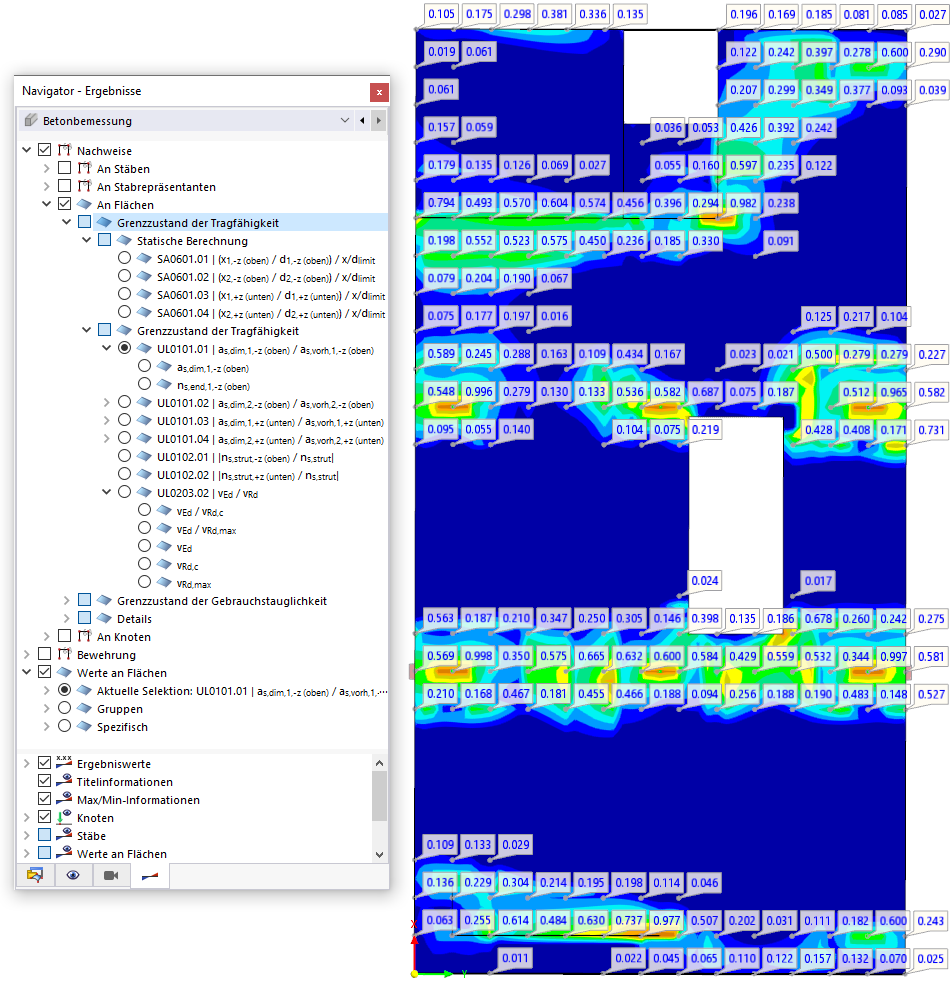The height and width of the screenshot is (984, 952).
Task: Click the Werte an Flächen tree icon
Action: (64, 673)
